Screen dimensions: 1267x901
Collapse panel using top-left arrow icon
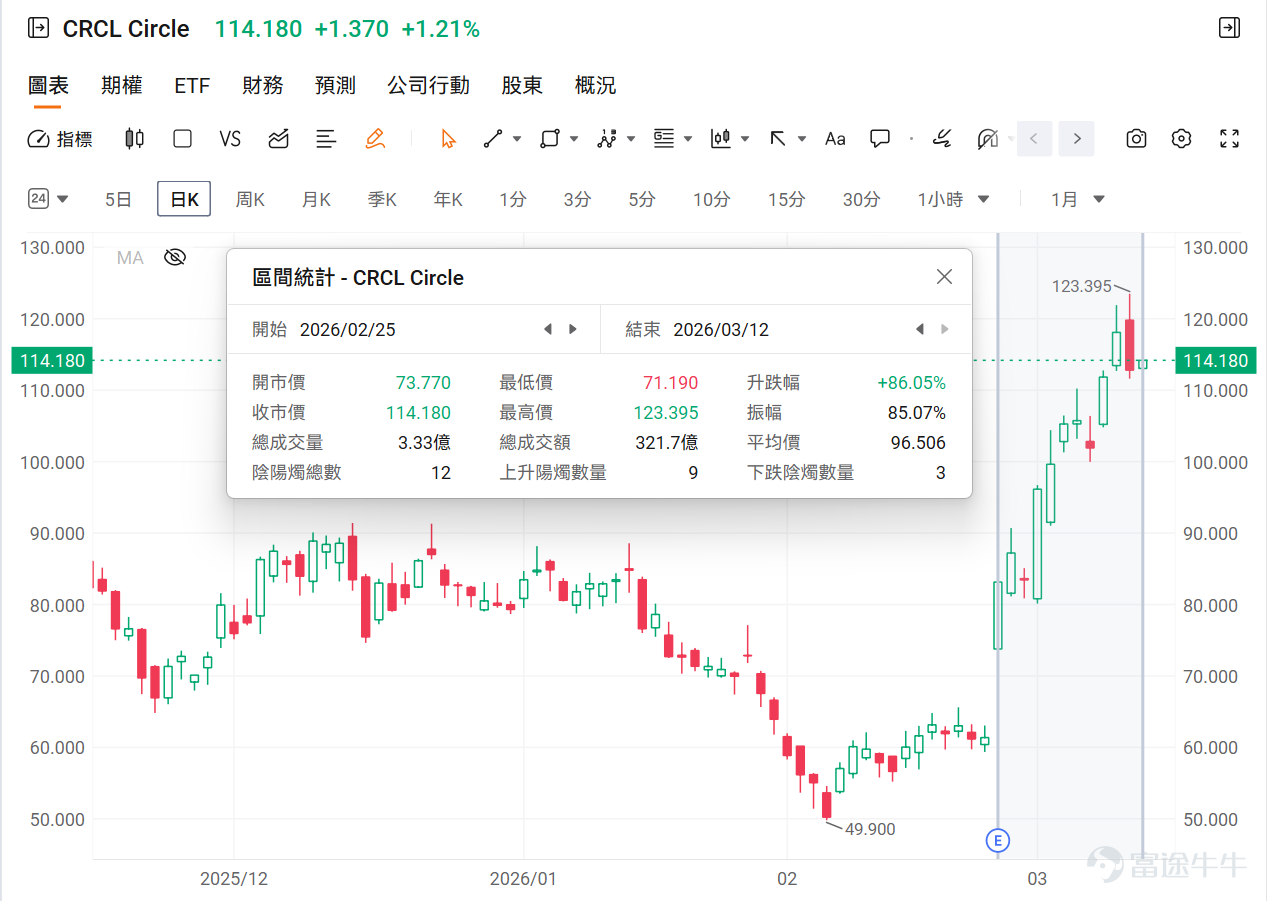[38, 28]
